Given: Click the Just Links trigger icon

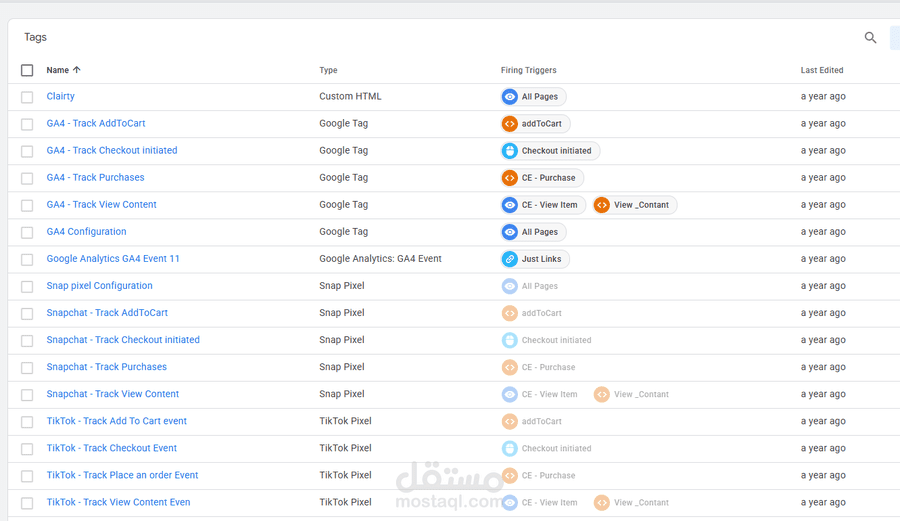Looking at the screenshot, I should [x=510, y=259].
